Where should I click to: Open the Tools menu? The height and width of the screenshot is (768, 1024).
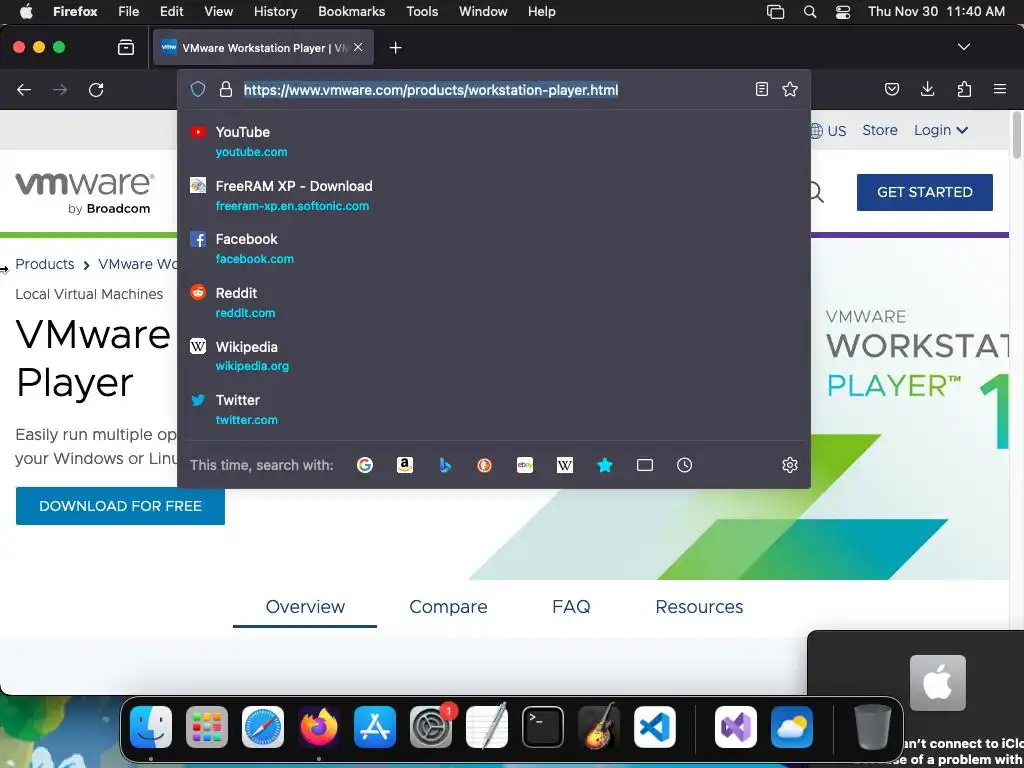pyautogui.click(x=422, y=12)
